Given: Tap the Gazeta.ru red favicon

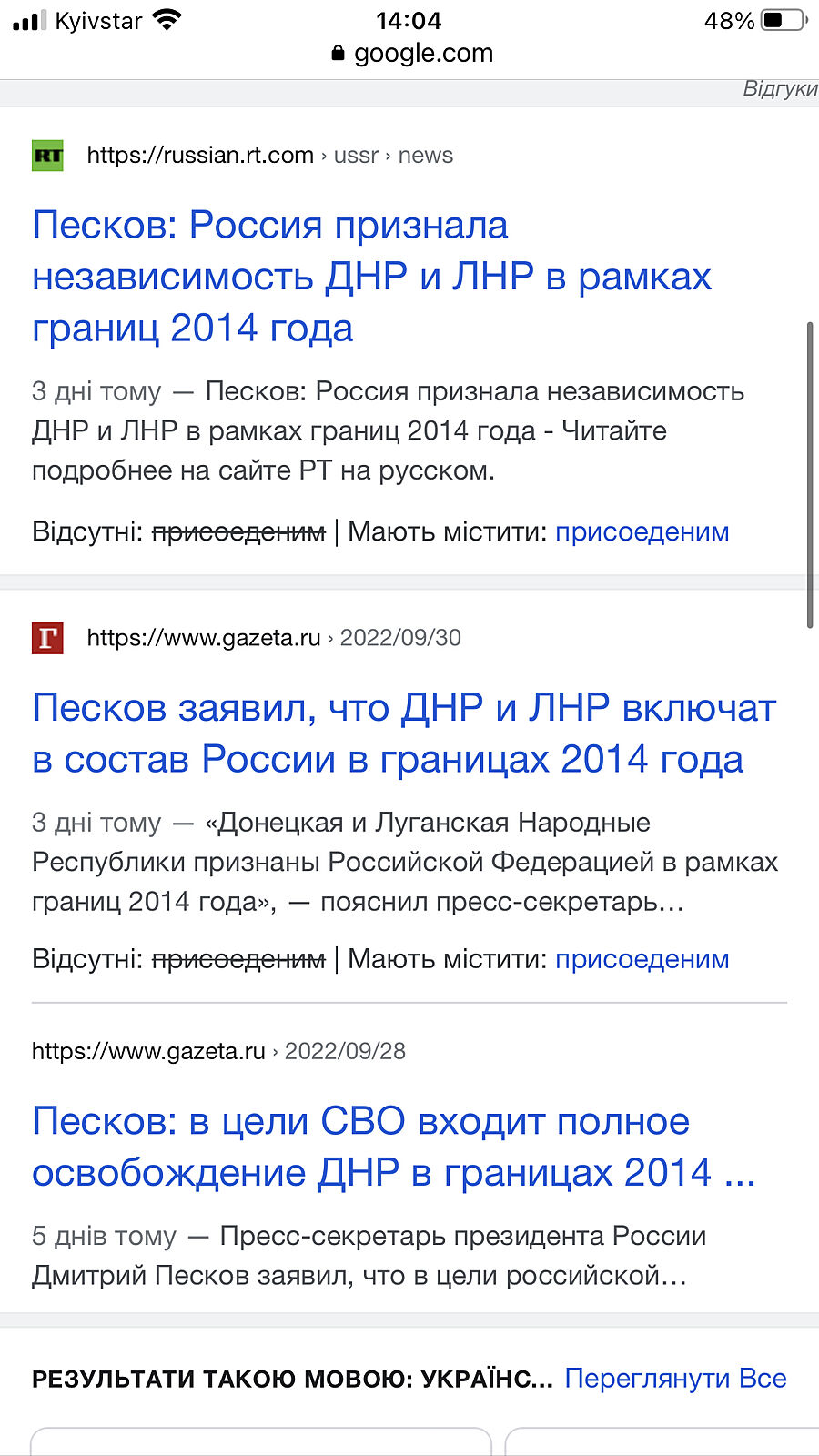Looking at the screenshot, I should (47, 638).
